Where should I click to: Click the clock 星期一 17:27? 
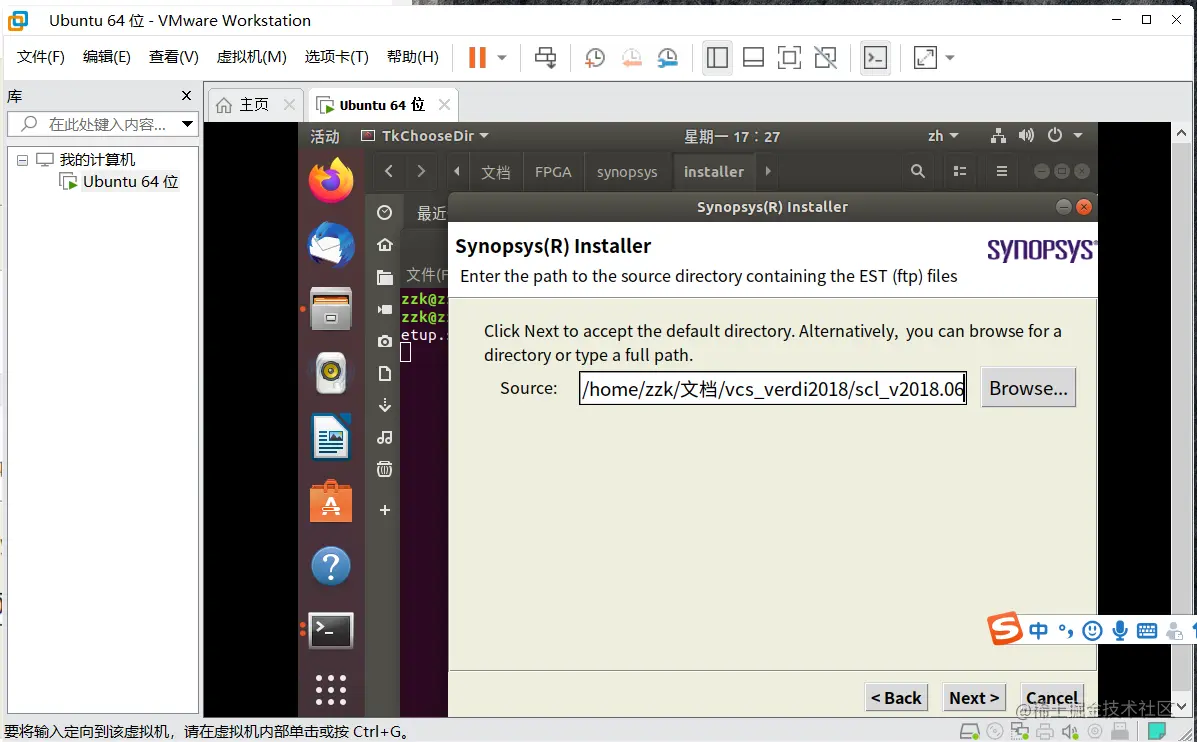(x=731, y=137)
